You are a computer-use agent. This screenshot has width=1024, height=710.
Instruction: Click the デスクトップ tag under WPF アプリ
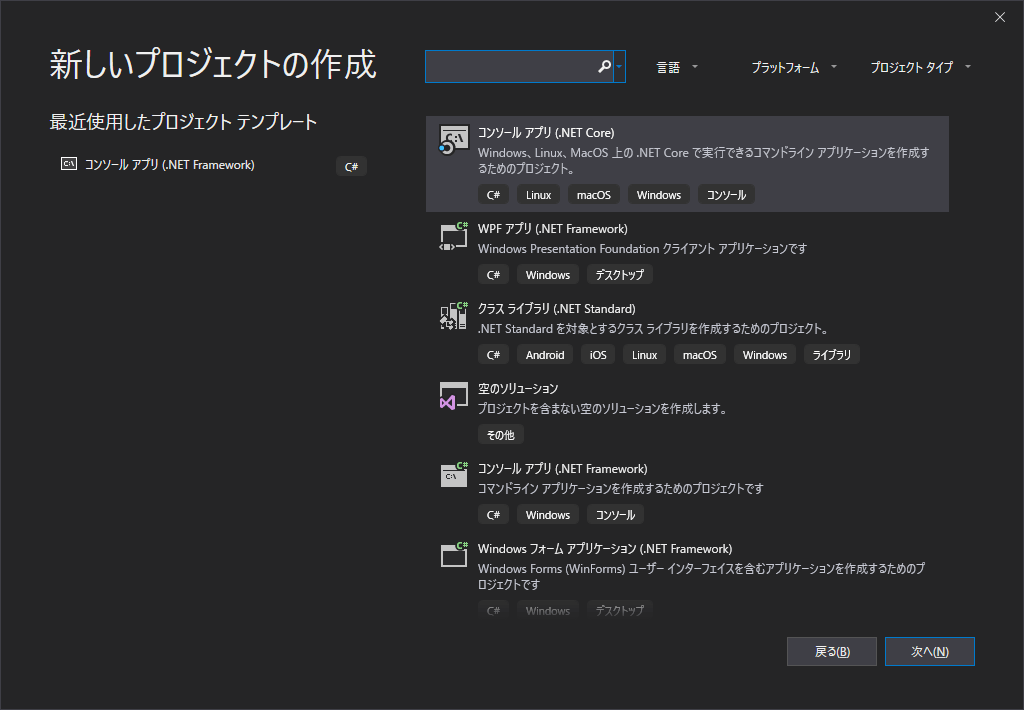(x=620, y=275)
